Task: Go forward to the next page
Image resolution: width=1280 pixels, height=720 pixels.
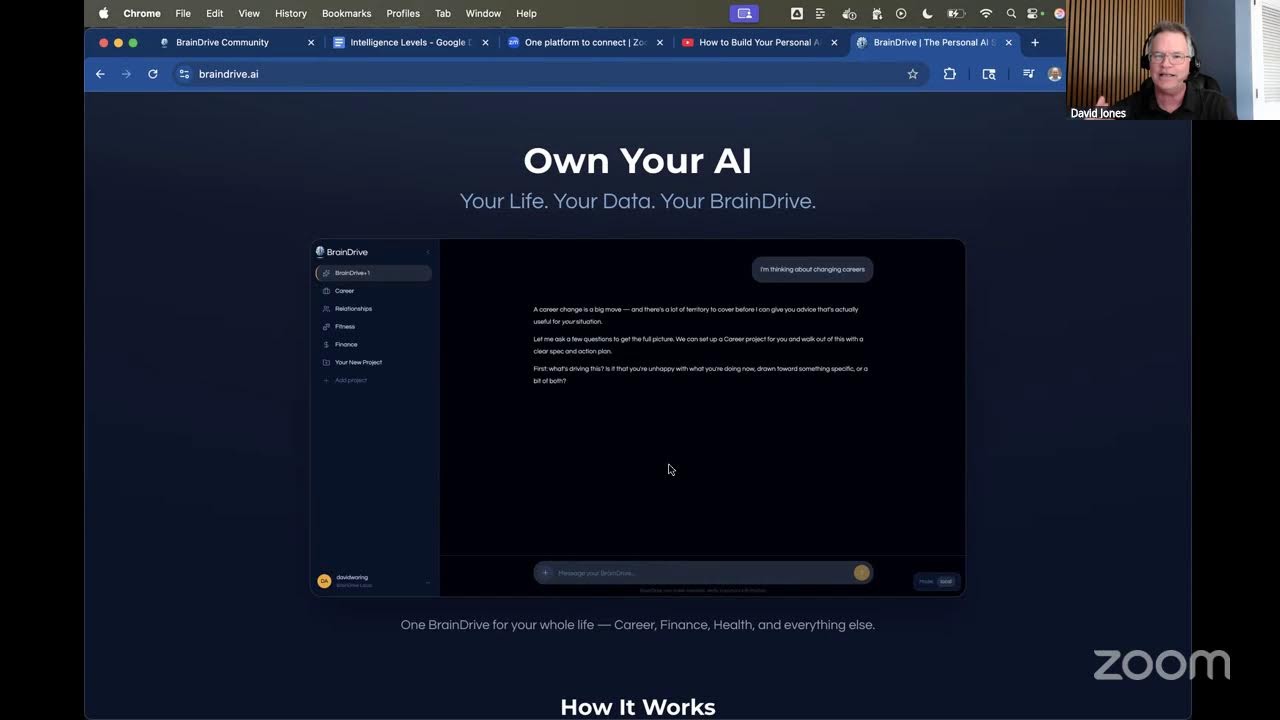Action: pos(126,74)
